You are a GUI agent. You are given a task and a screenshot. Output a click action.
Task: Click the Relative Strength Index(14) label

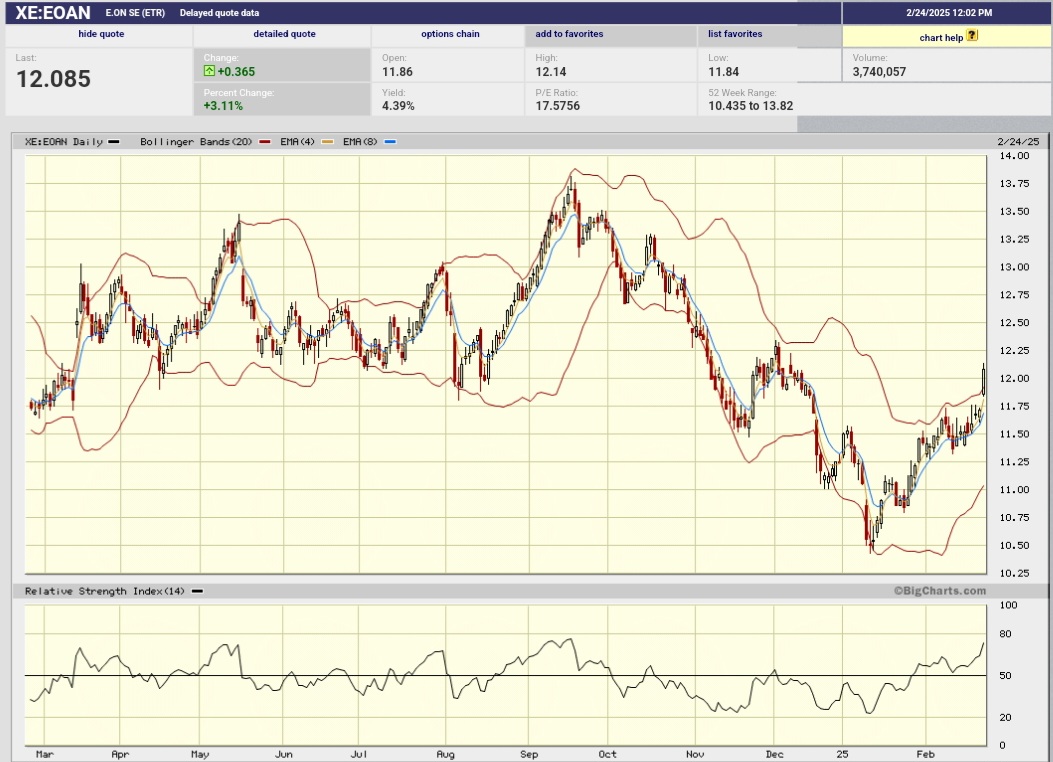click(105, 591)
